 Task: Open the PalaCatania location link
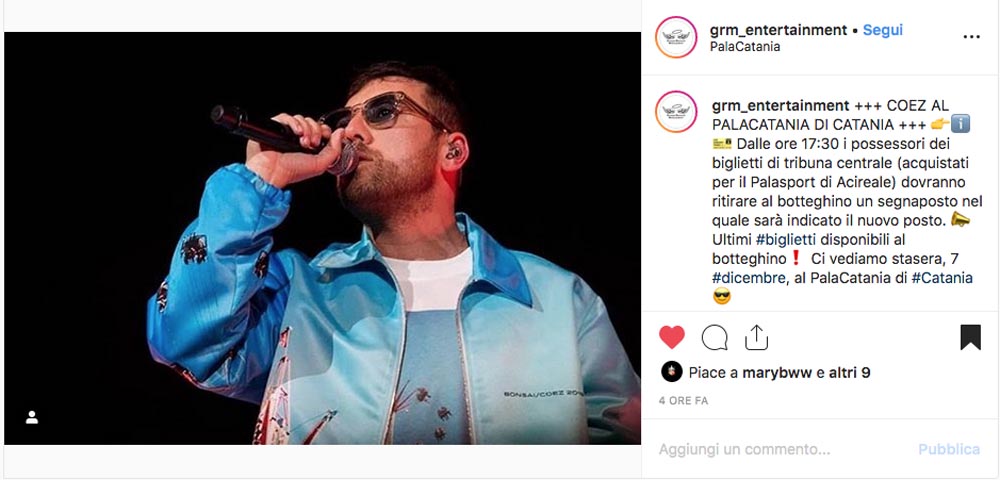pos(744,47)
